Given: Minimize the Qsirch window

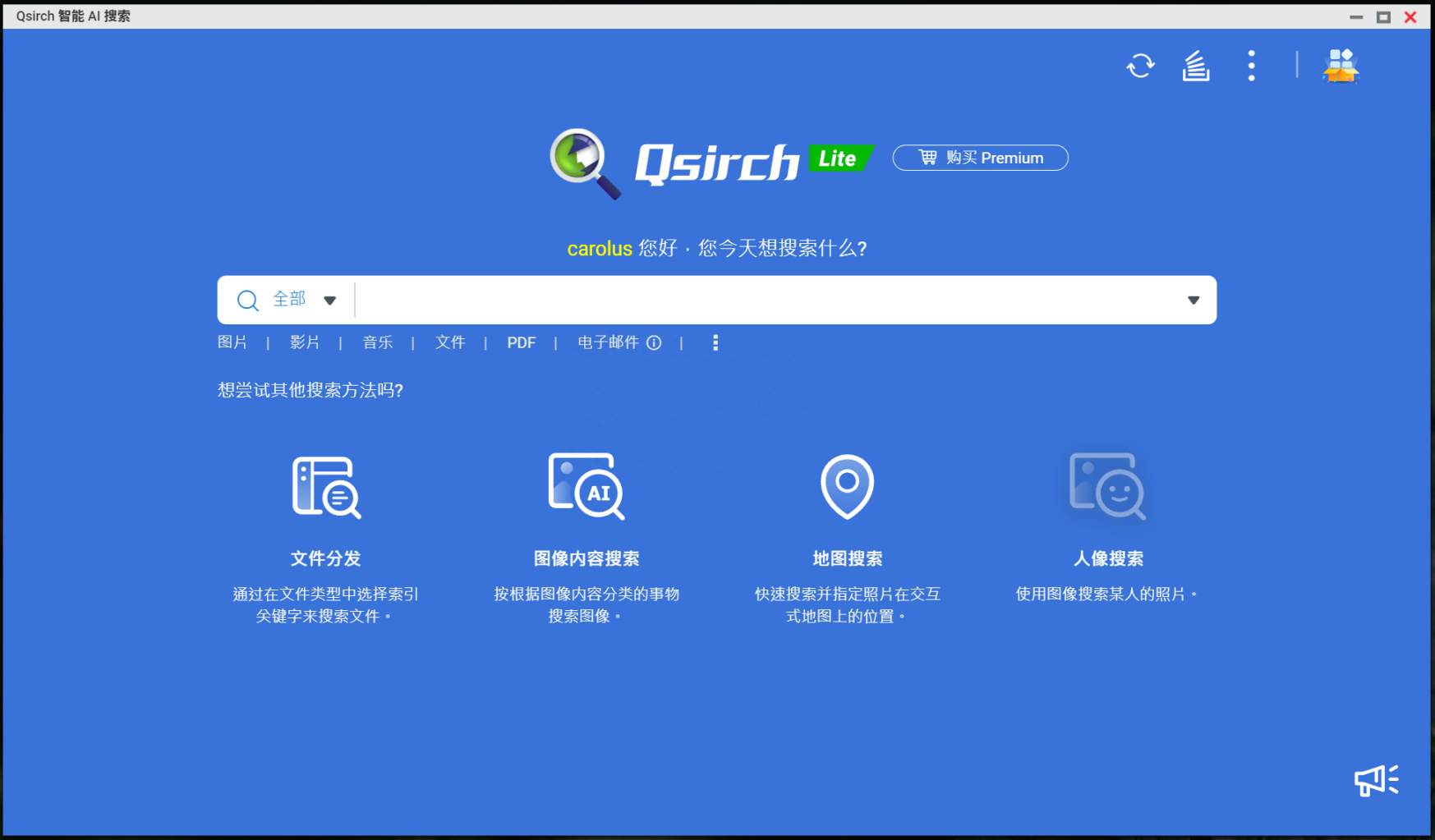Looking at the screenshot, I should (1356, 16).
